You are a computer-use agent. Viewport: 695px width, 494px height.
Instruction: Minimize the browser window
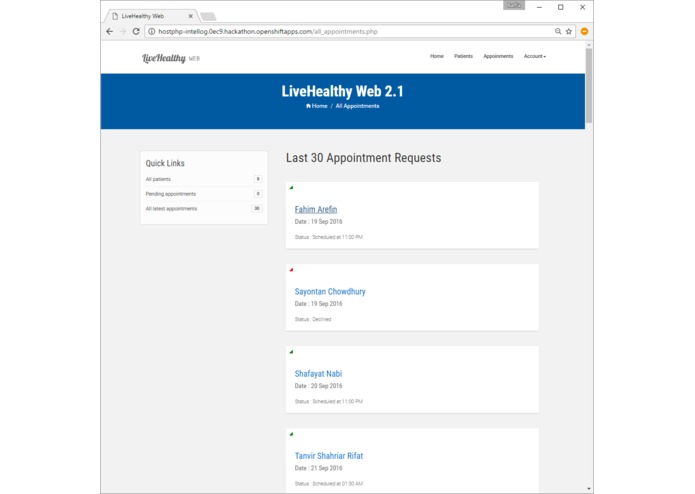[x=539, y=7]
